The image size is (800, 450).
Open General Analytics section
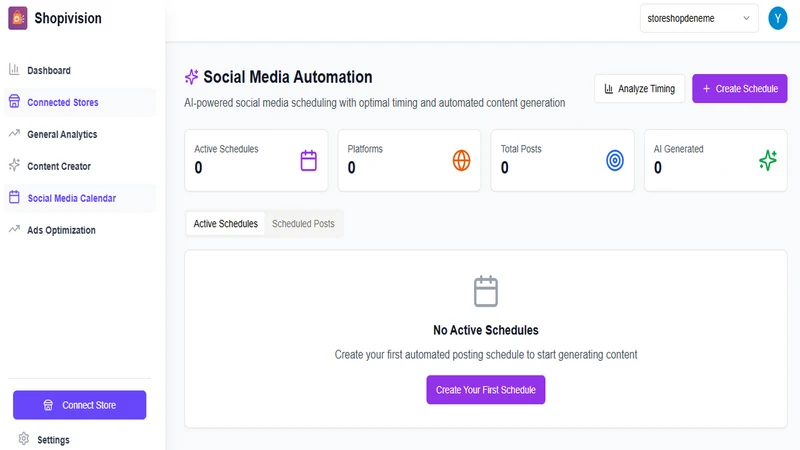tap(80, 134)
